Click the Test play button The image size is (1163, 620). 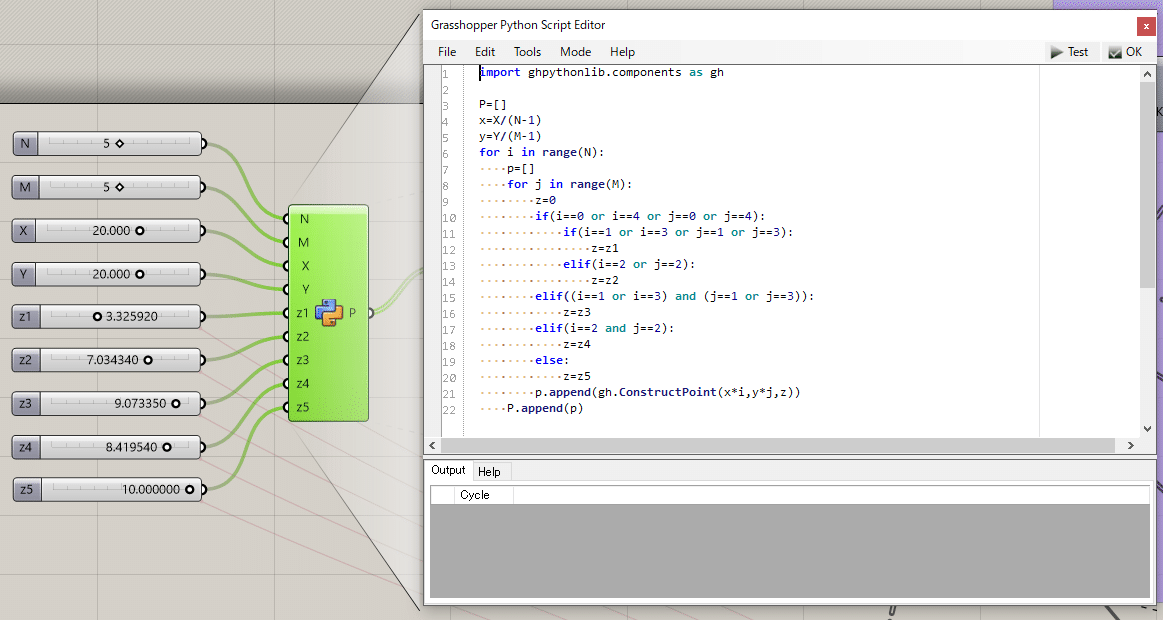click(x=1070, y=52)
